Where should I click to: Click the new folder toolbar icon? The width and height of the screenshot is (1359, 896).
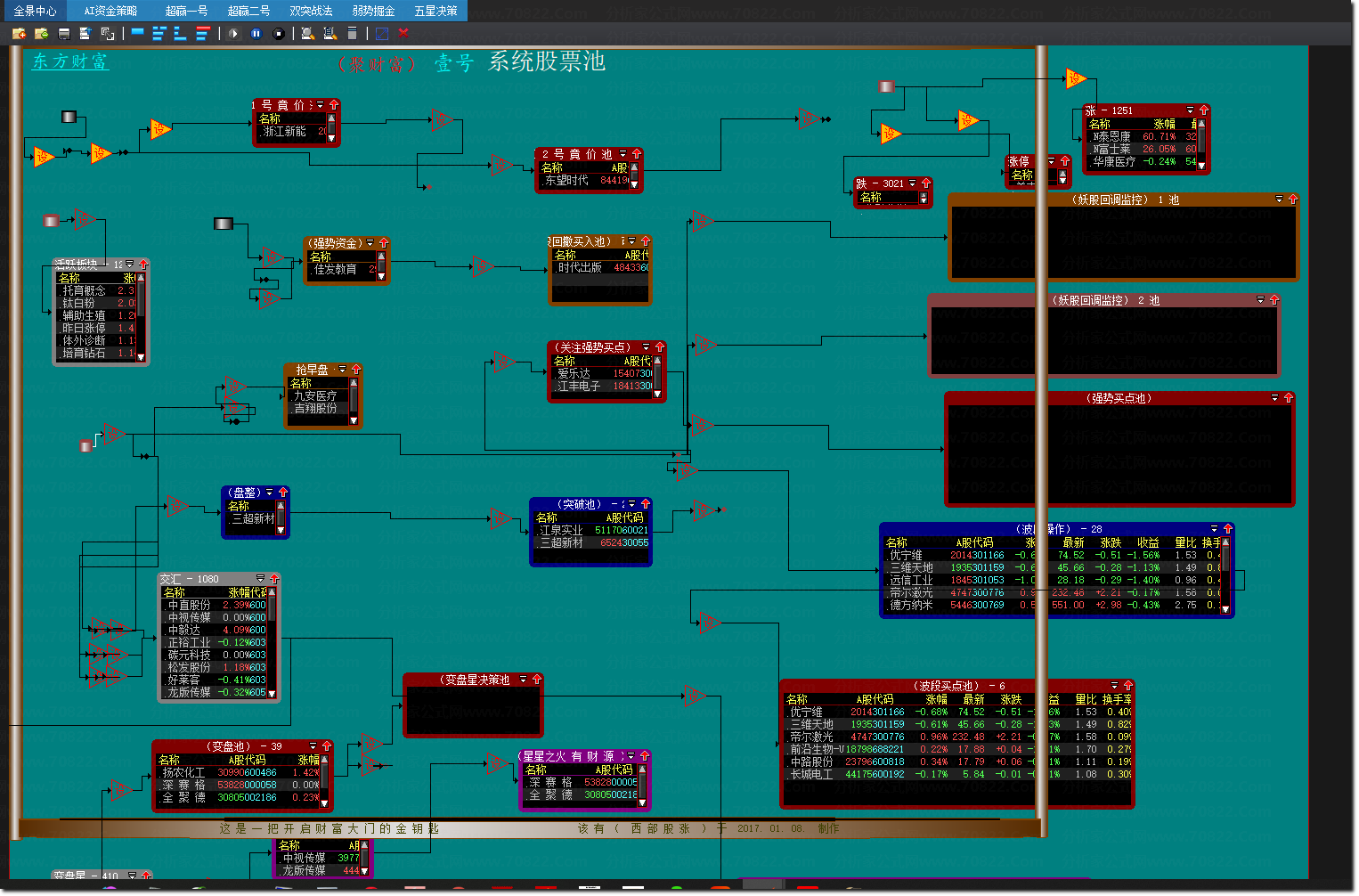[x=19, y=33]
